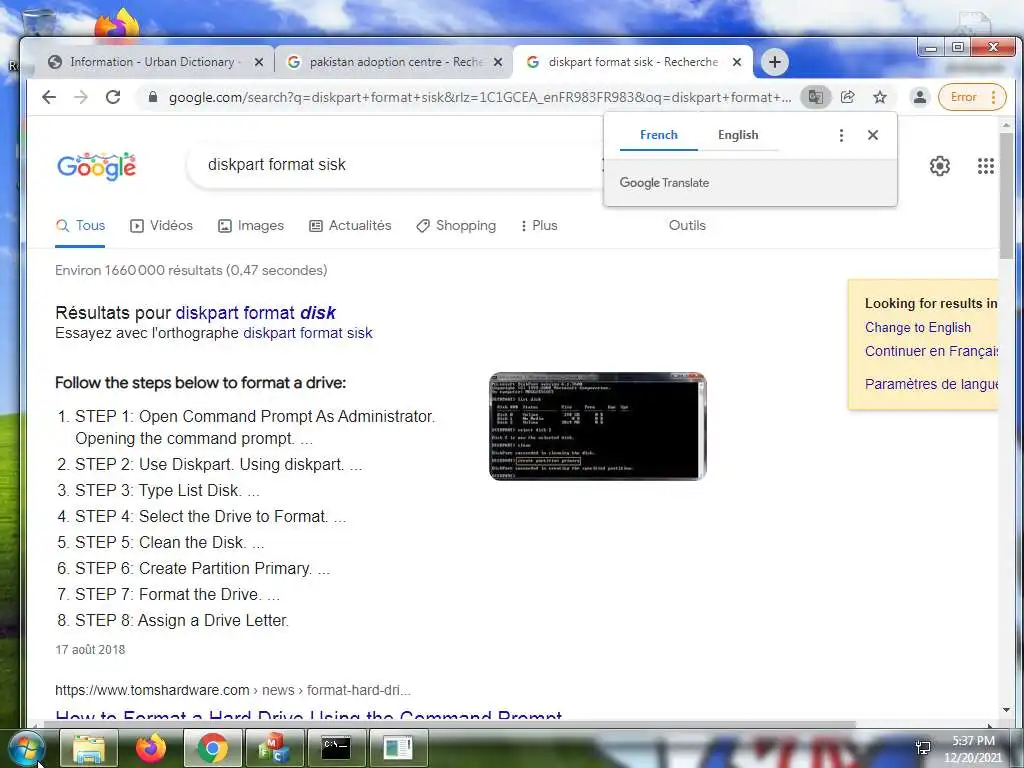Click Continuer en Français link
This screenshot has width=1024, height=768.
[931, 351]
